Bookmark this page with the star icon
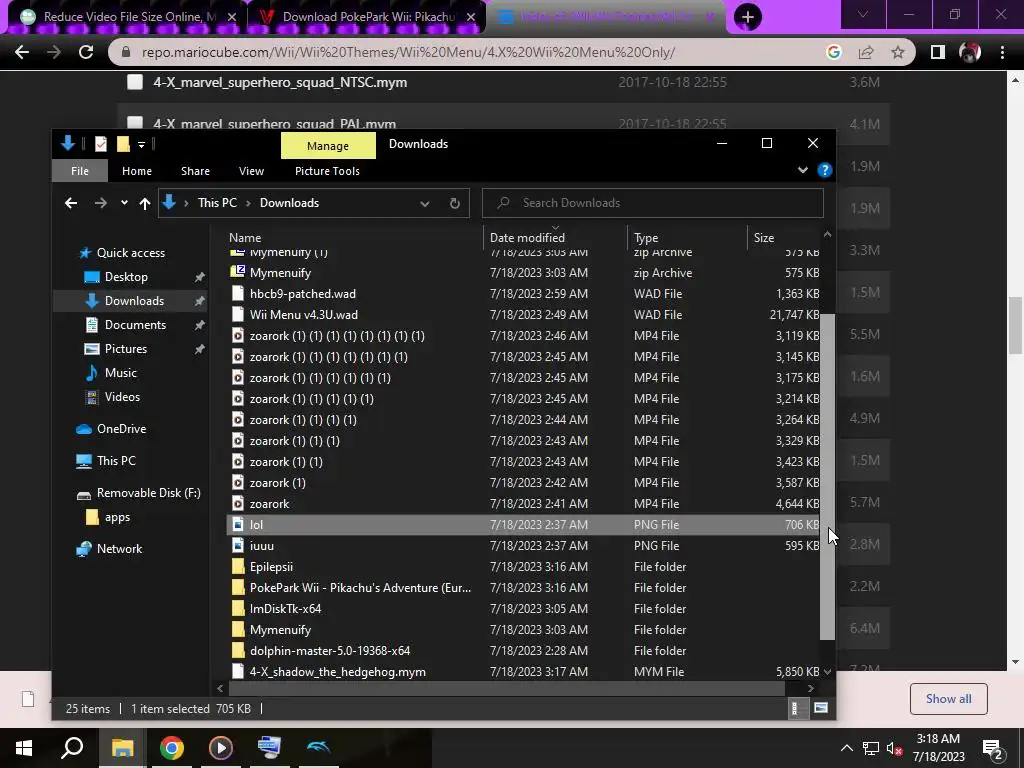1024x768 pixels. click(898, 52)
